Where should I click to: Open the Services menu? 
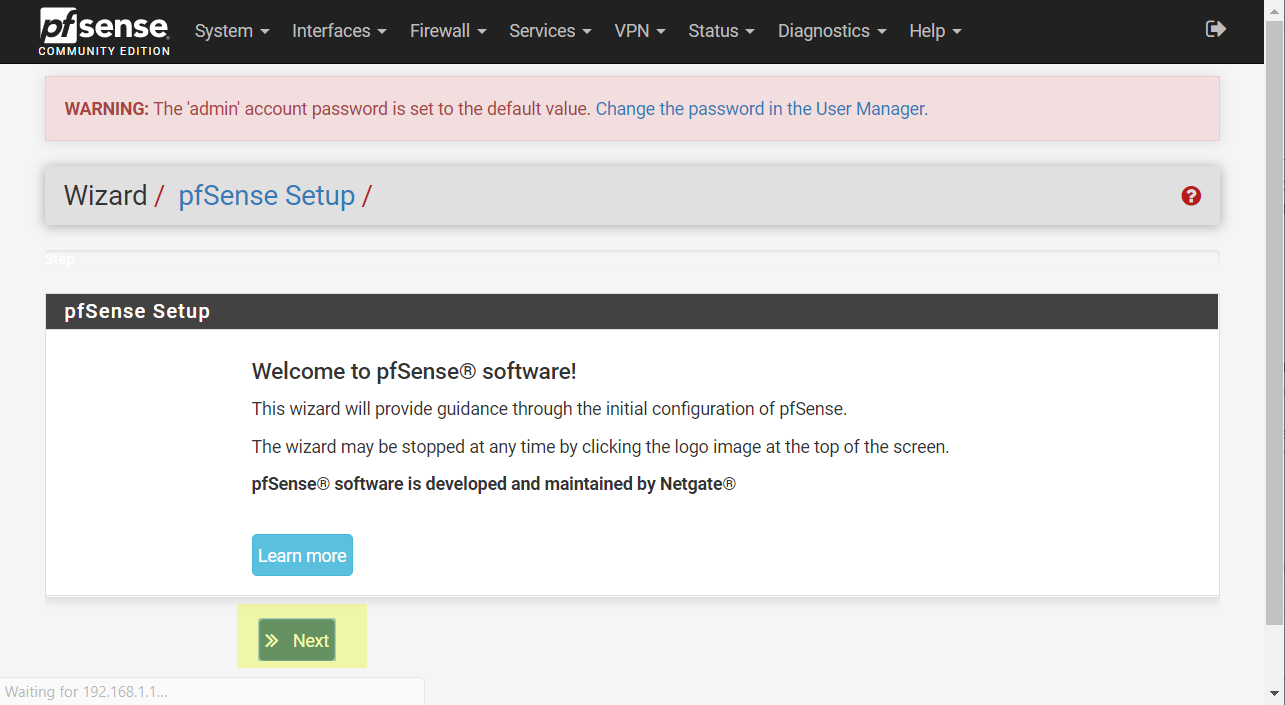point(550,31)
